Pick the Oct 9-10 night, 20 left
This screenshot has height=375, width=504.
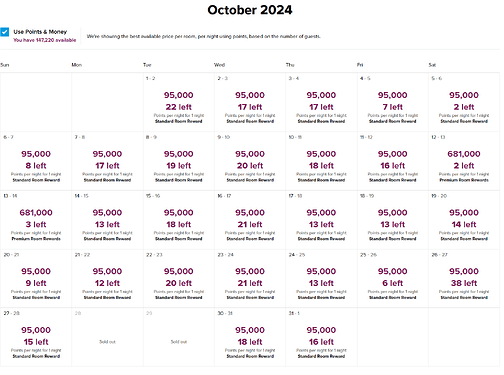[250, 161]
